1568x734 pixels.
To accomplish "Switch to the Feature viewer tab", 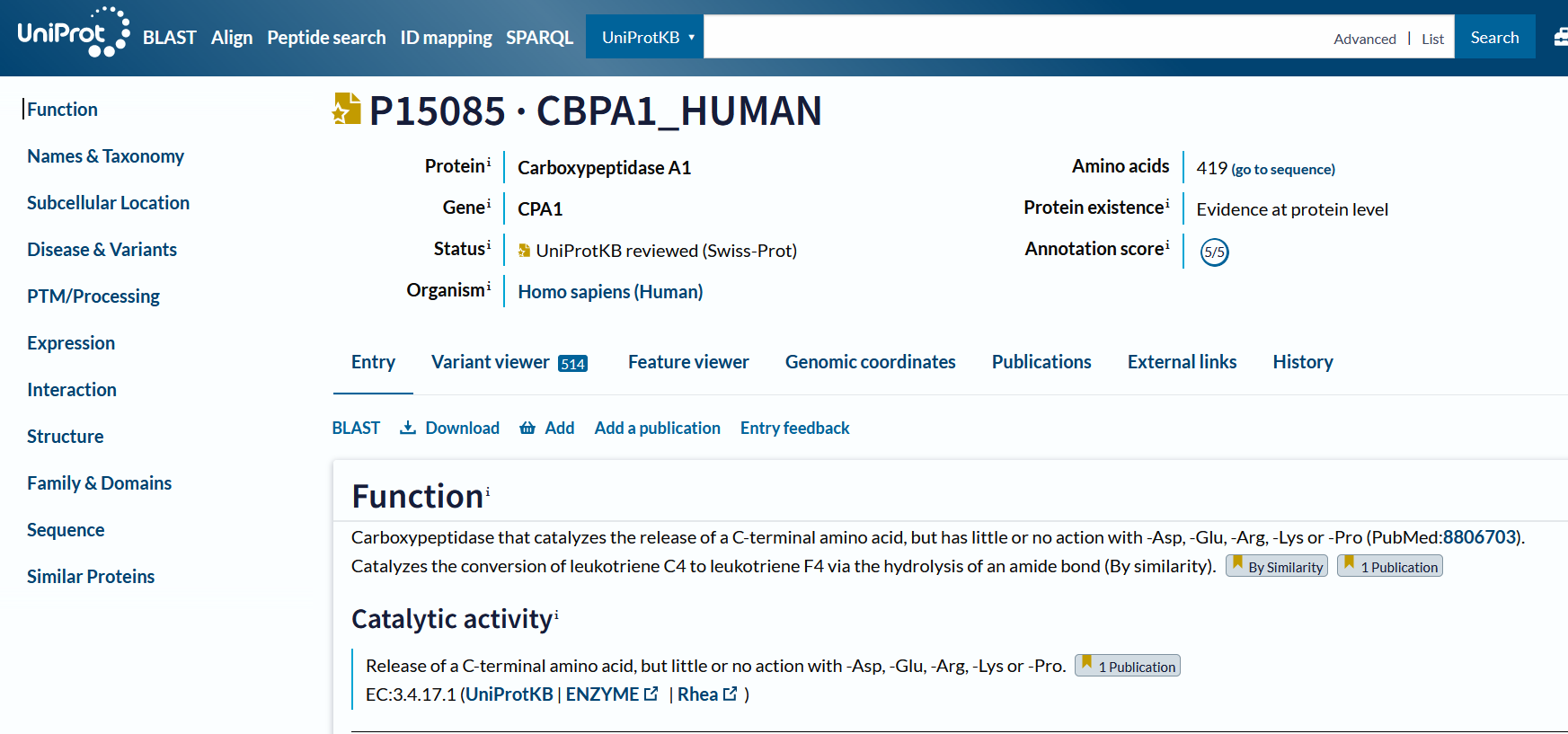I will (688, 362).
